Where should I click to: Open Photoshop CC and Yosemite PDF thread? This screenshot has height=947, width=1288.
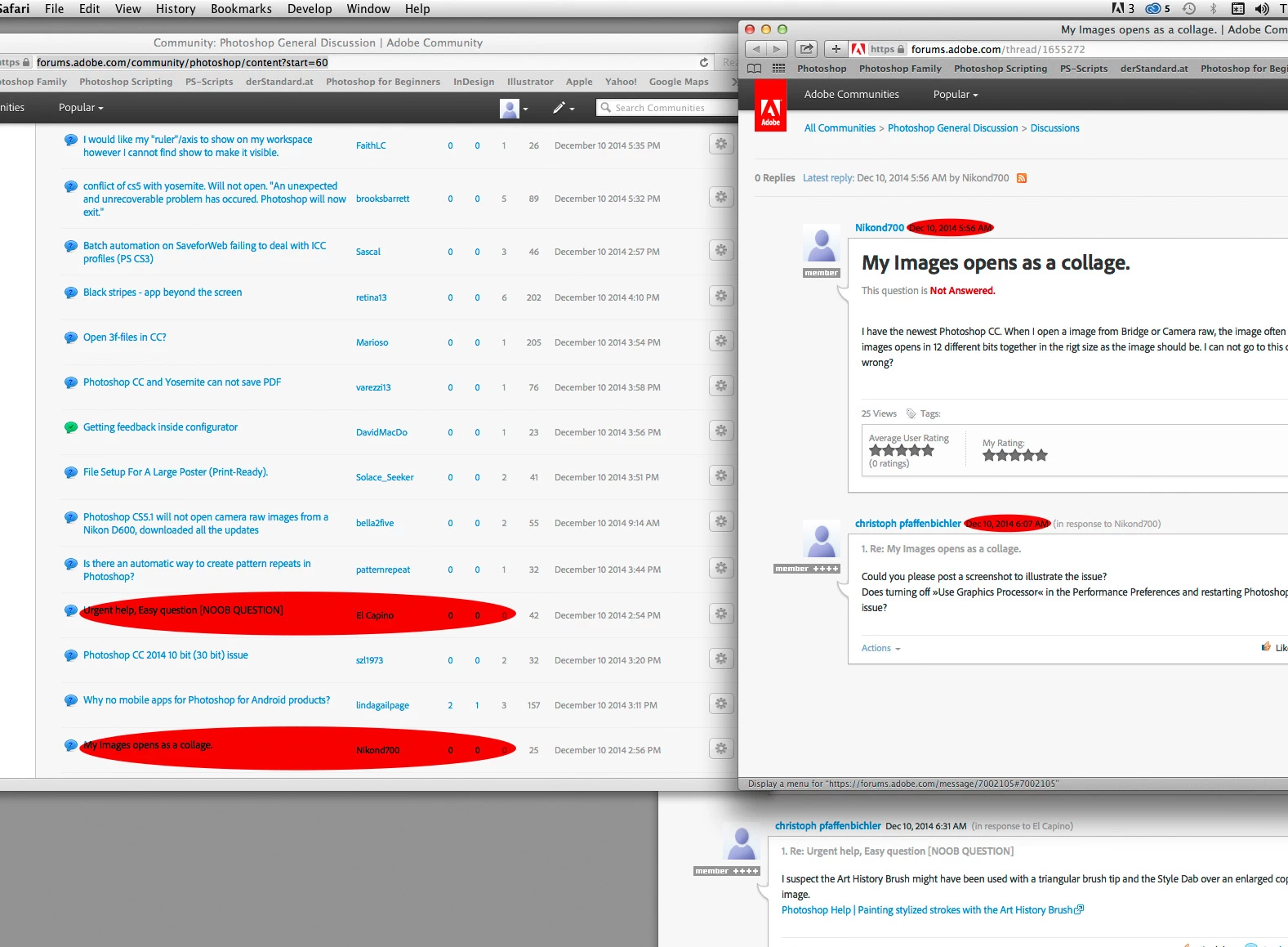point(182,382)
